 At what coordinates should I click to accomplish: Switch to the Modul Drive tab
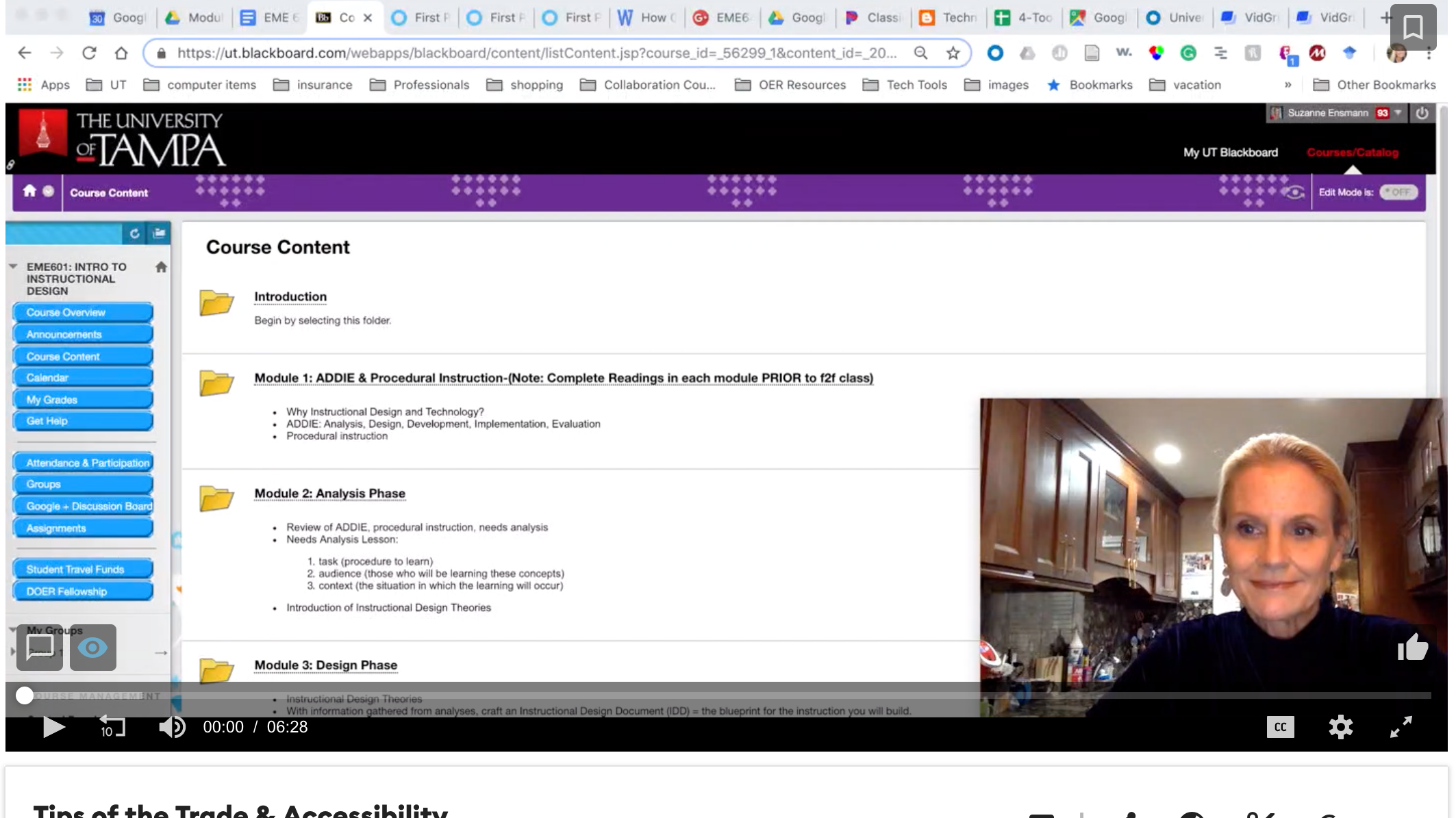pyautogui.click(x=194, y=18)
